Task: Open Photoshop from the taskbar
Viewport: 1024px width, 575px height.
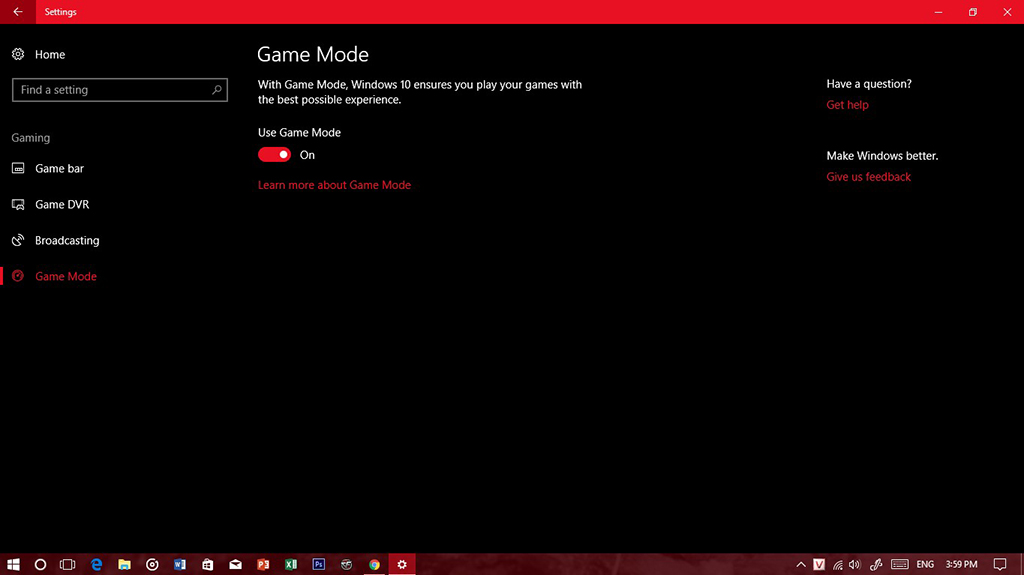Action: [319, 564]
